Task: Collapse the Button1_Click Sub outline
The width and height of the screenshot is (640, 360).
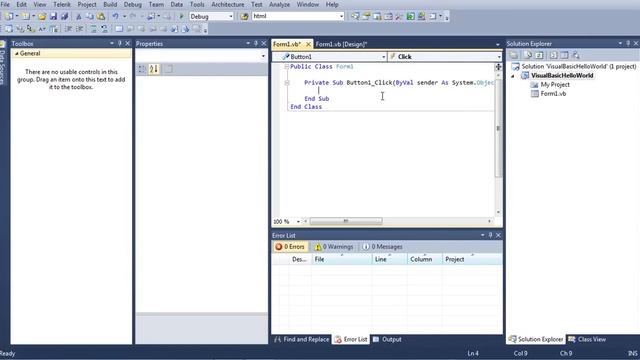Action: tap(287, 82)
